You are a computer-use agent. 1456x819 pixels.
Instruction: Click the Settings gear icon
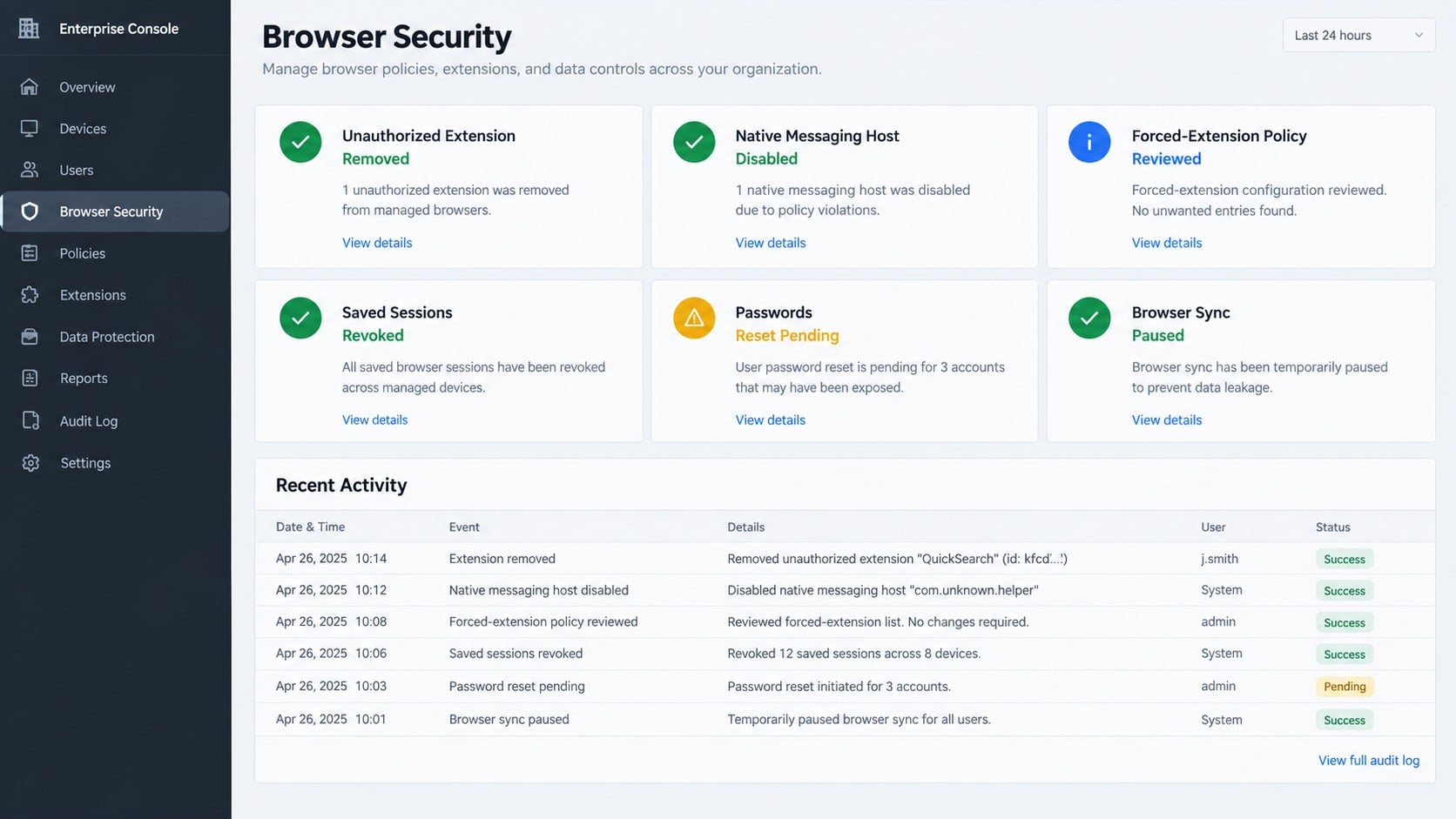30,463
